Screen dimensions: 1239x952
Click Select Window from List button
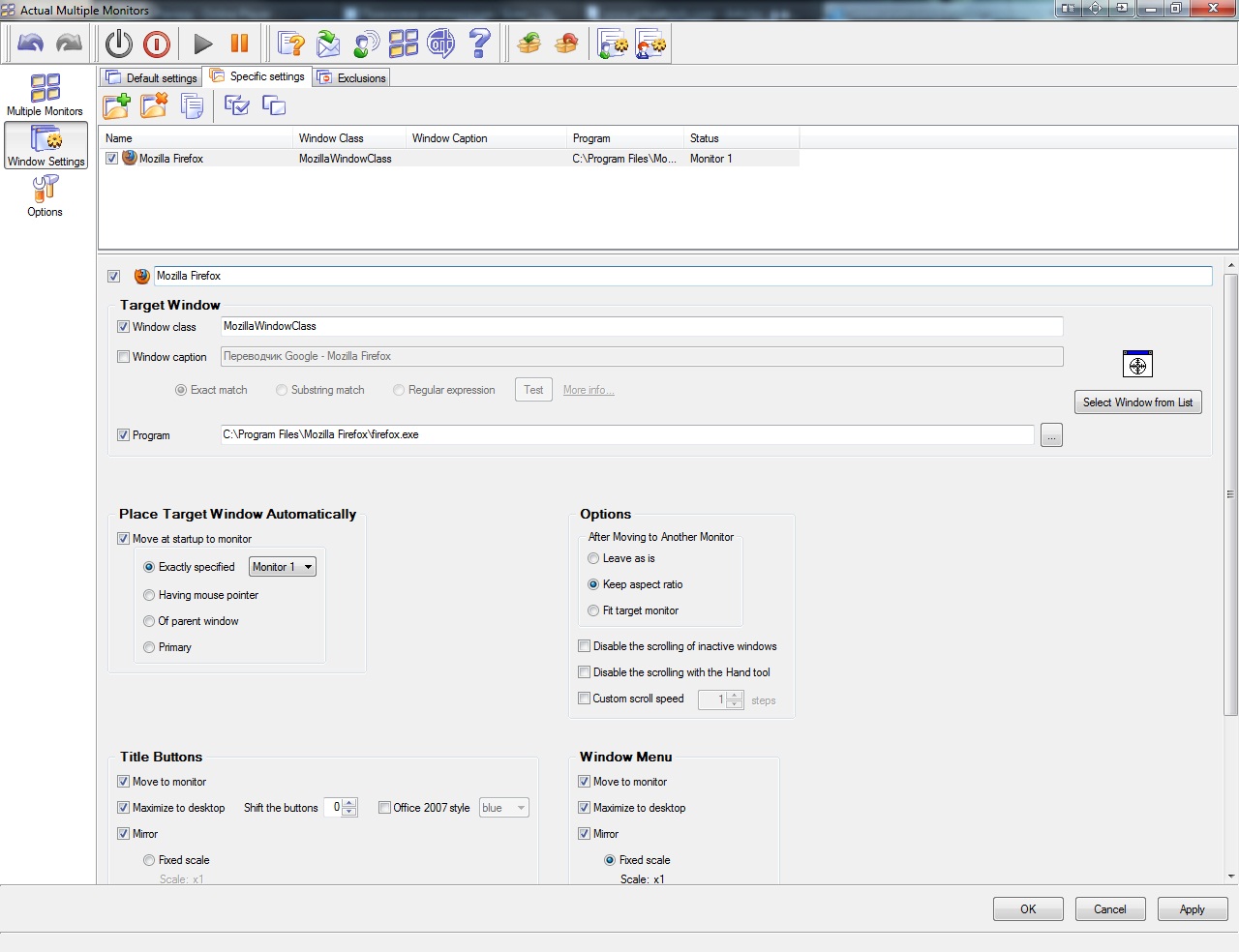[x=1137, y=402]
